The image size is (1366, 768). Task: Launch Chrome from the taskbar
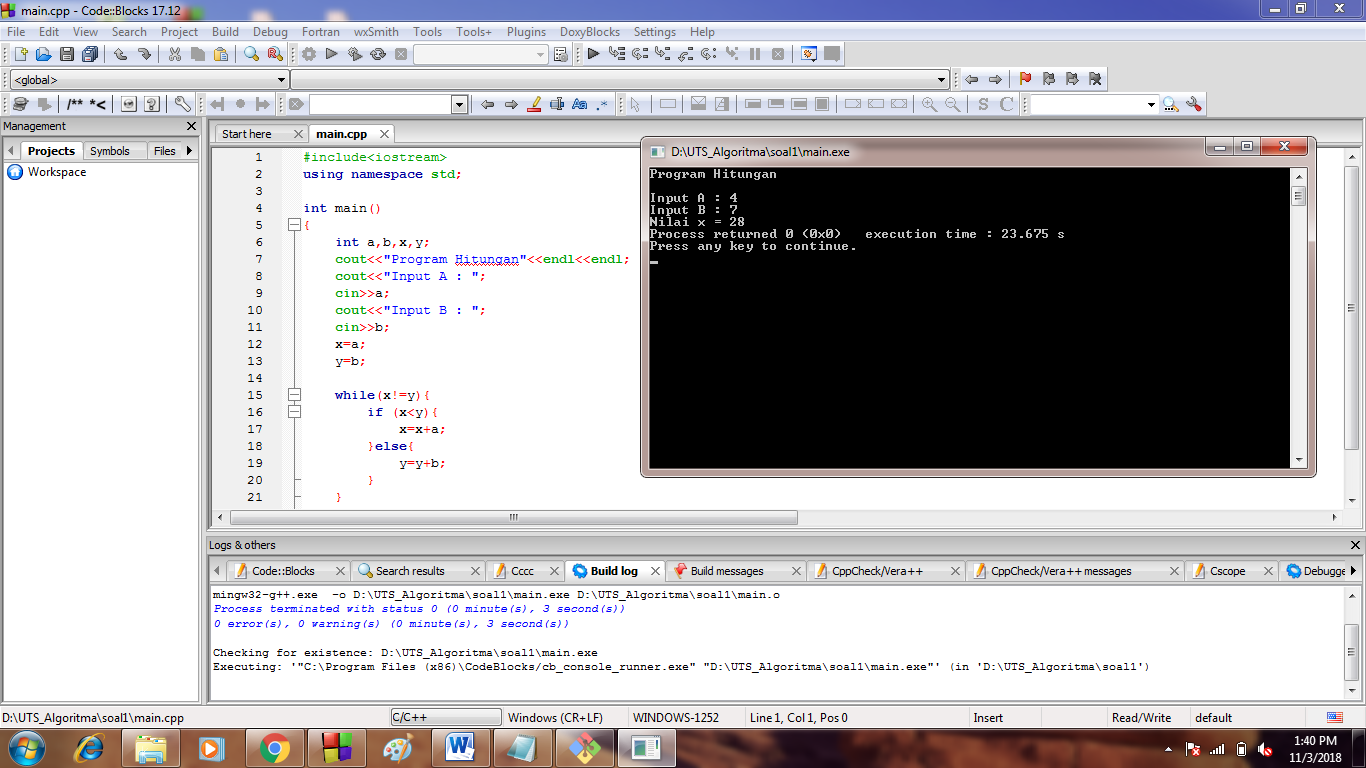(x=276, y=747)
